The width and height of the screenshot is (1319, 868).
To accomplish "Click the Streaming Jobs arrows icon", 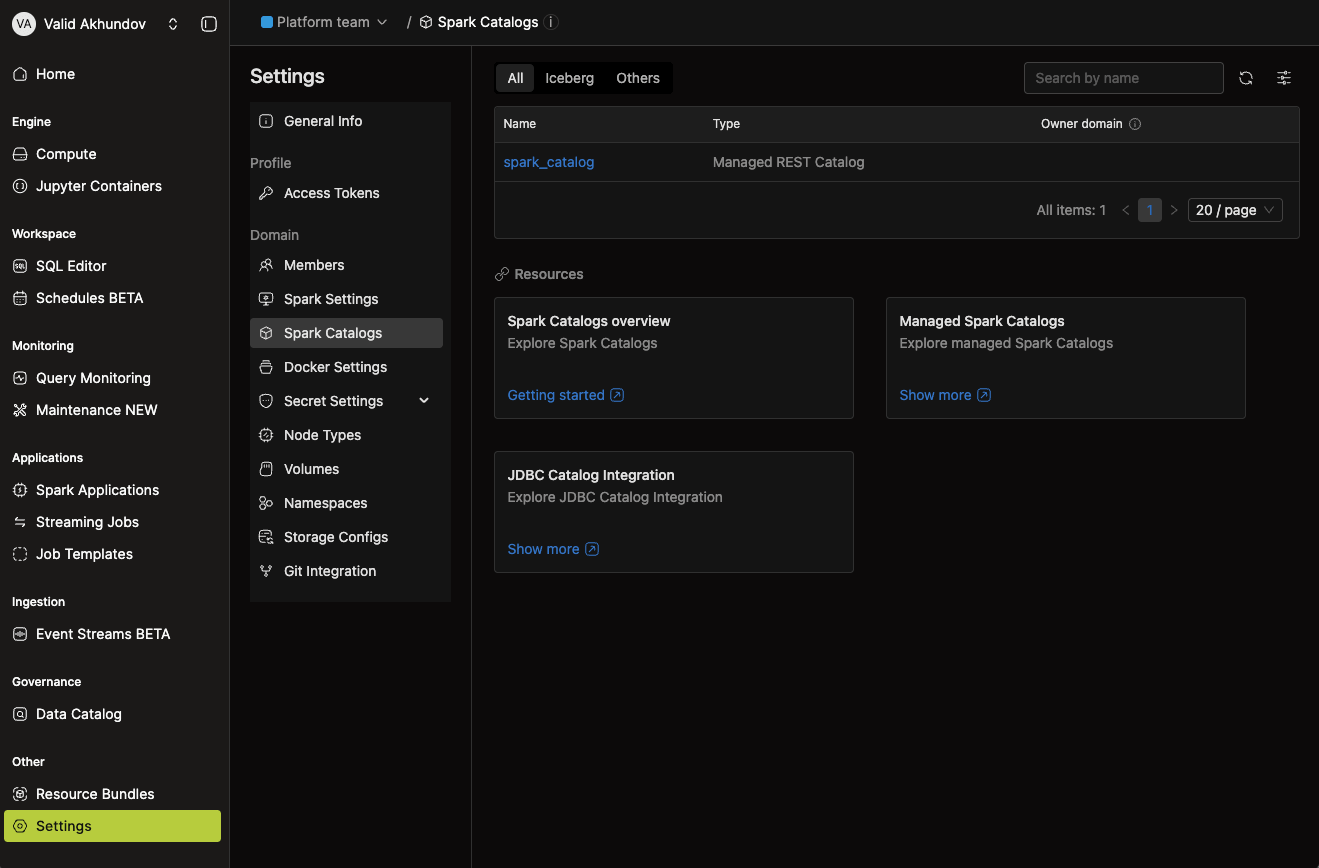I will click(x=20, y=522).
